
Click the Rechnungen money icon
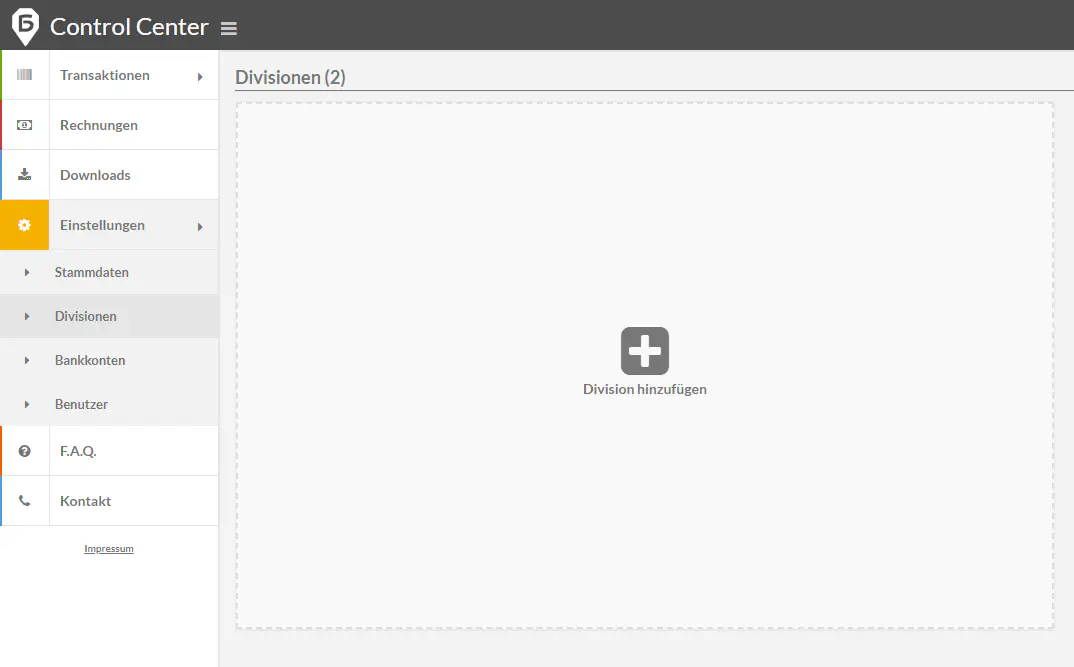25,125
